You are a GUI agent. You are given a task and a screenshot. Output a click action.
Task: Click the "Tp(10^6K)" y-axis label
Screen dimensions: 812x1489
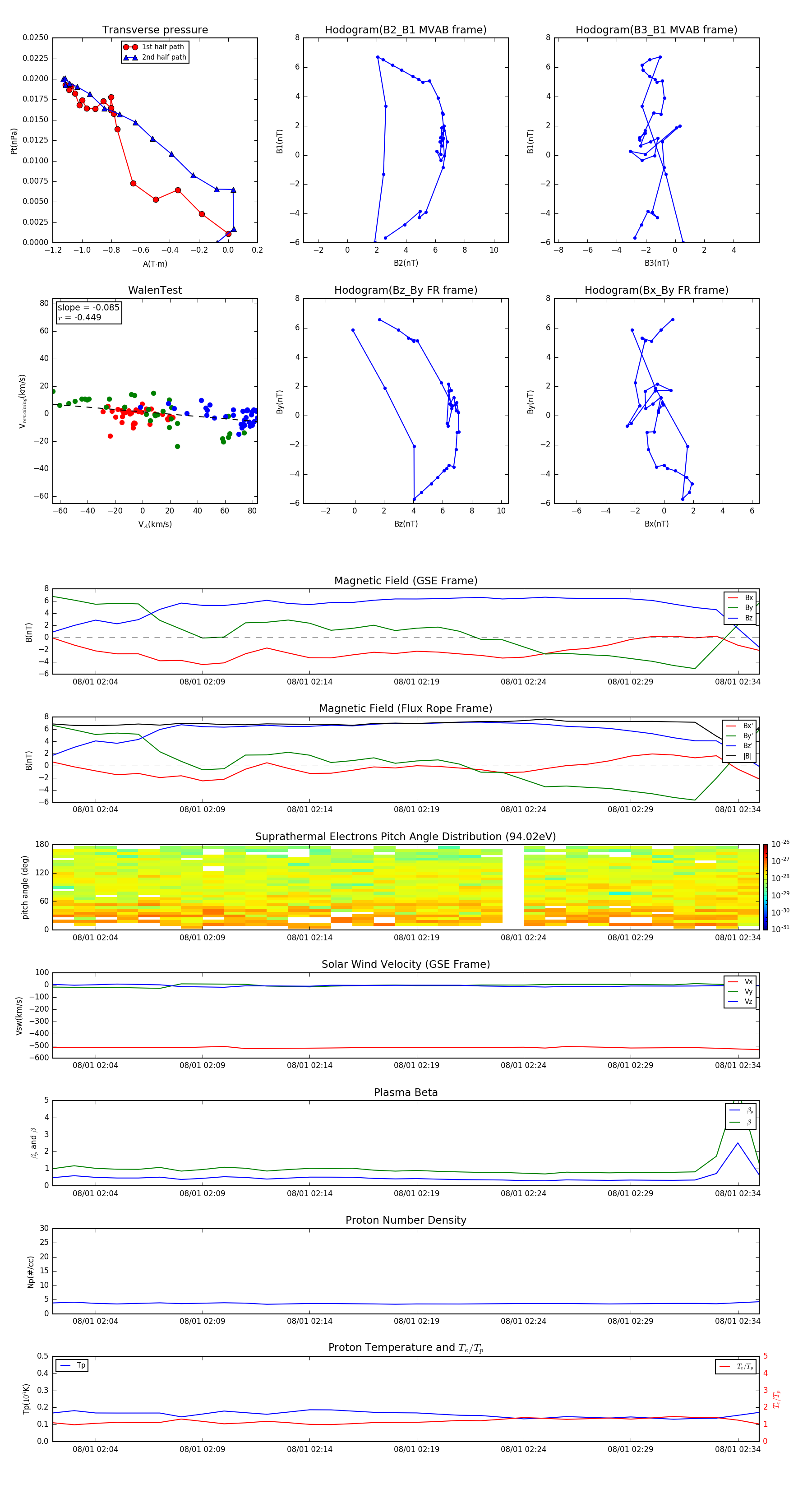(27, 1399)
